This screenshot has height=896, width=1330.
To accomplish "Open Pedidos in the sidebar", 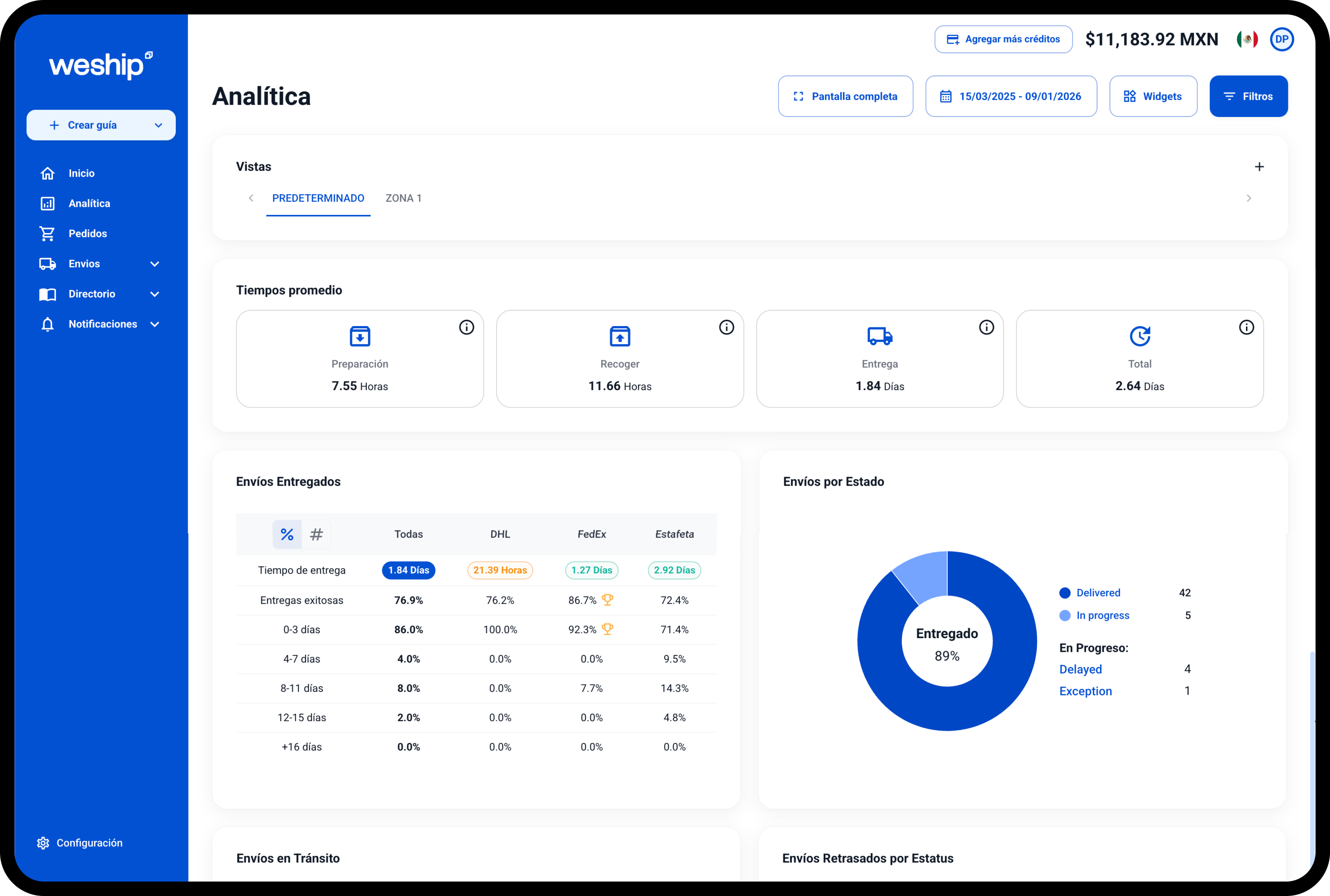I will click(x=88, y=234).
